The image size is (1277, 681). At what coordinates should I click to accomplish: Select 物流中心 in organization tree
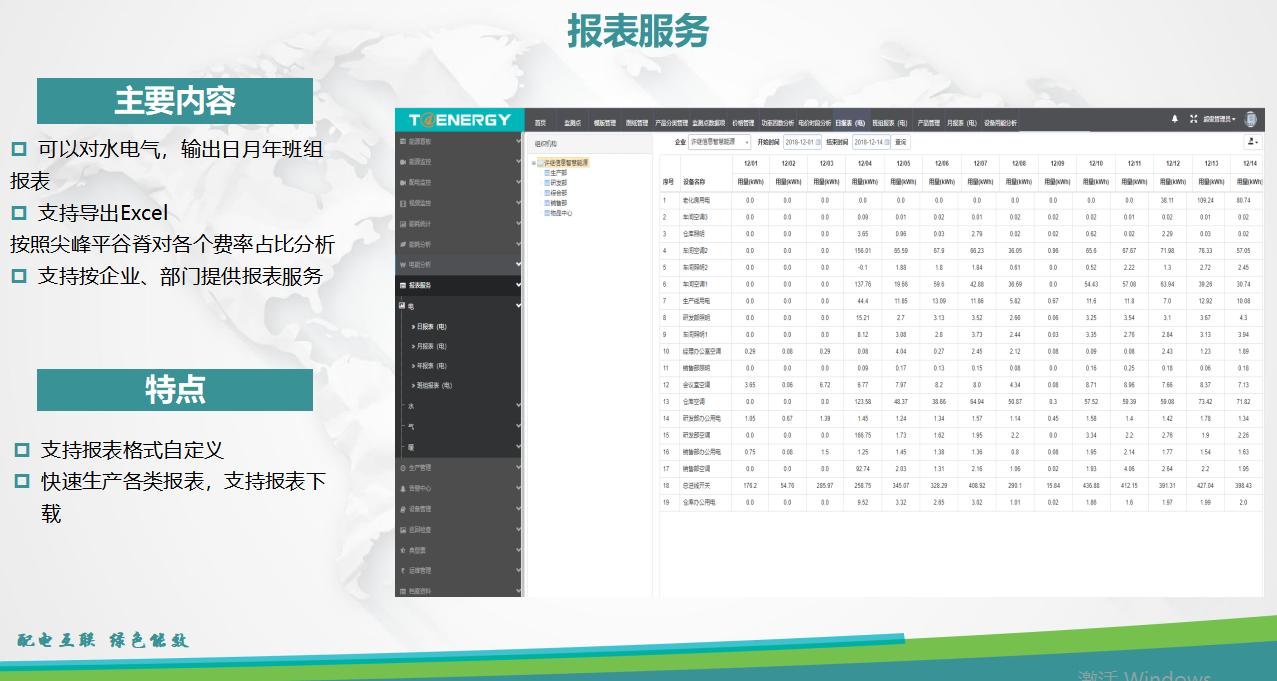[561, 213]
